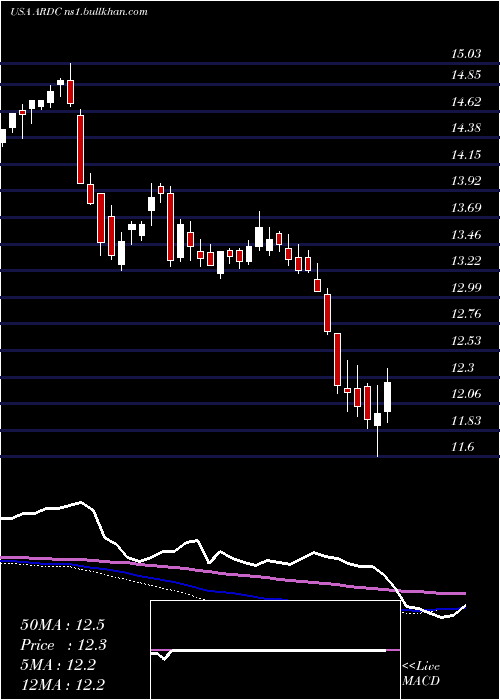This screenshot has width=500, height=700.
Task: Click the 15.03 price label
Action: click(x=466, y=54)
